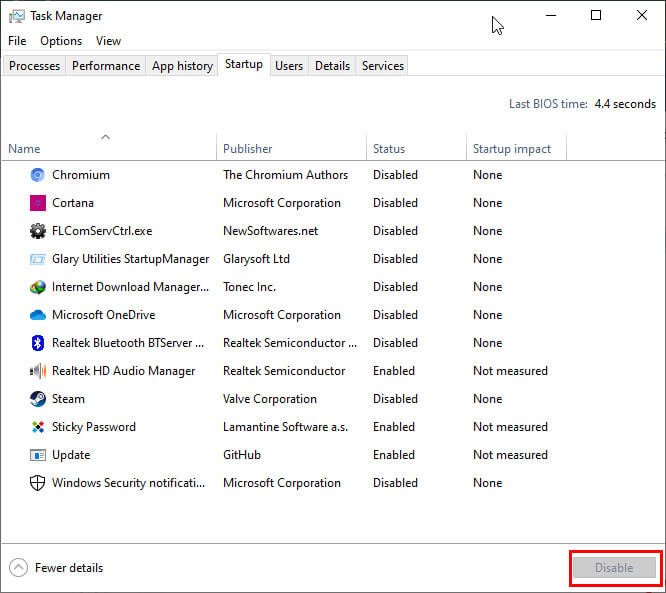Viewport: 666px width, 593px height.
Task: Click the Task Manager title bar icon
Action: [x=17, y=16]
